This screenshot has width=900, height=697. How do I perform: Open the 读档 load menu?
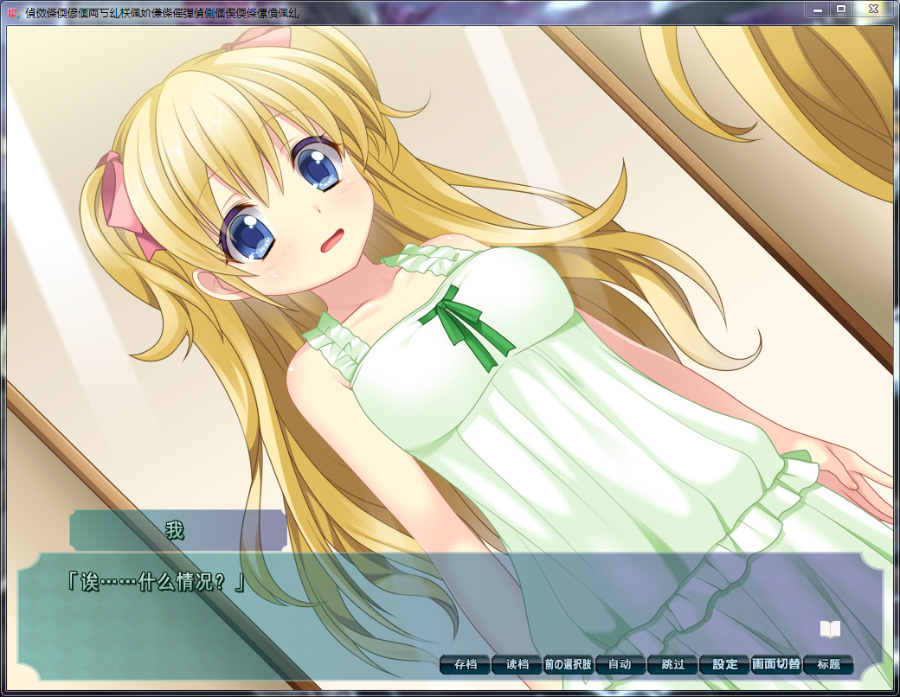(517, 664)
